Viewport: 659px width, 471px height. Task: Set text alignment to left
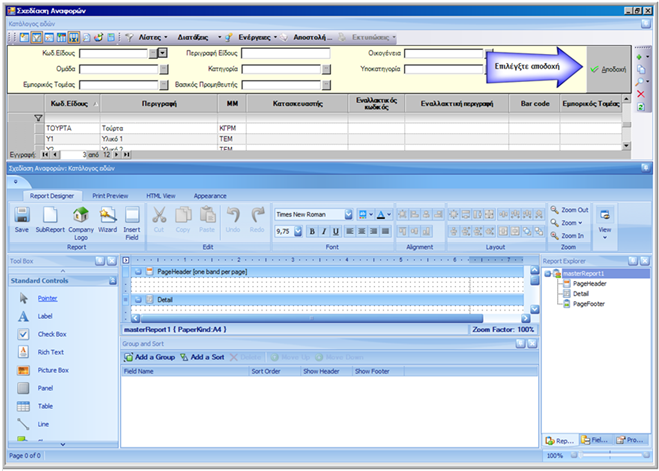click(x=349, y=231)
